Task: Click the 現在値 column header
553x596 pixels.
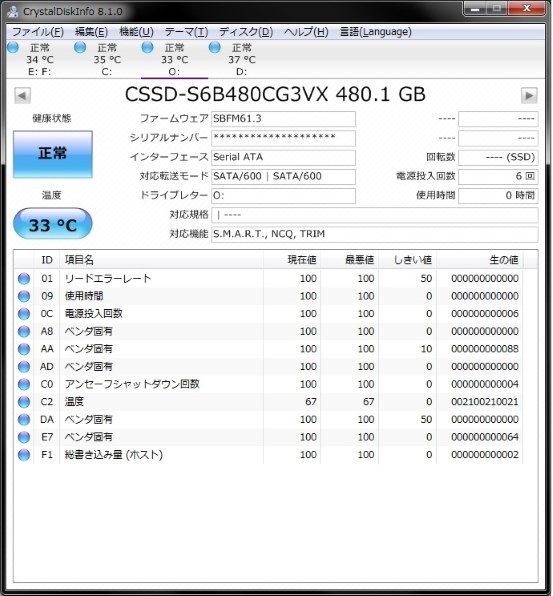Action: [292, 260]
